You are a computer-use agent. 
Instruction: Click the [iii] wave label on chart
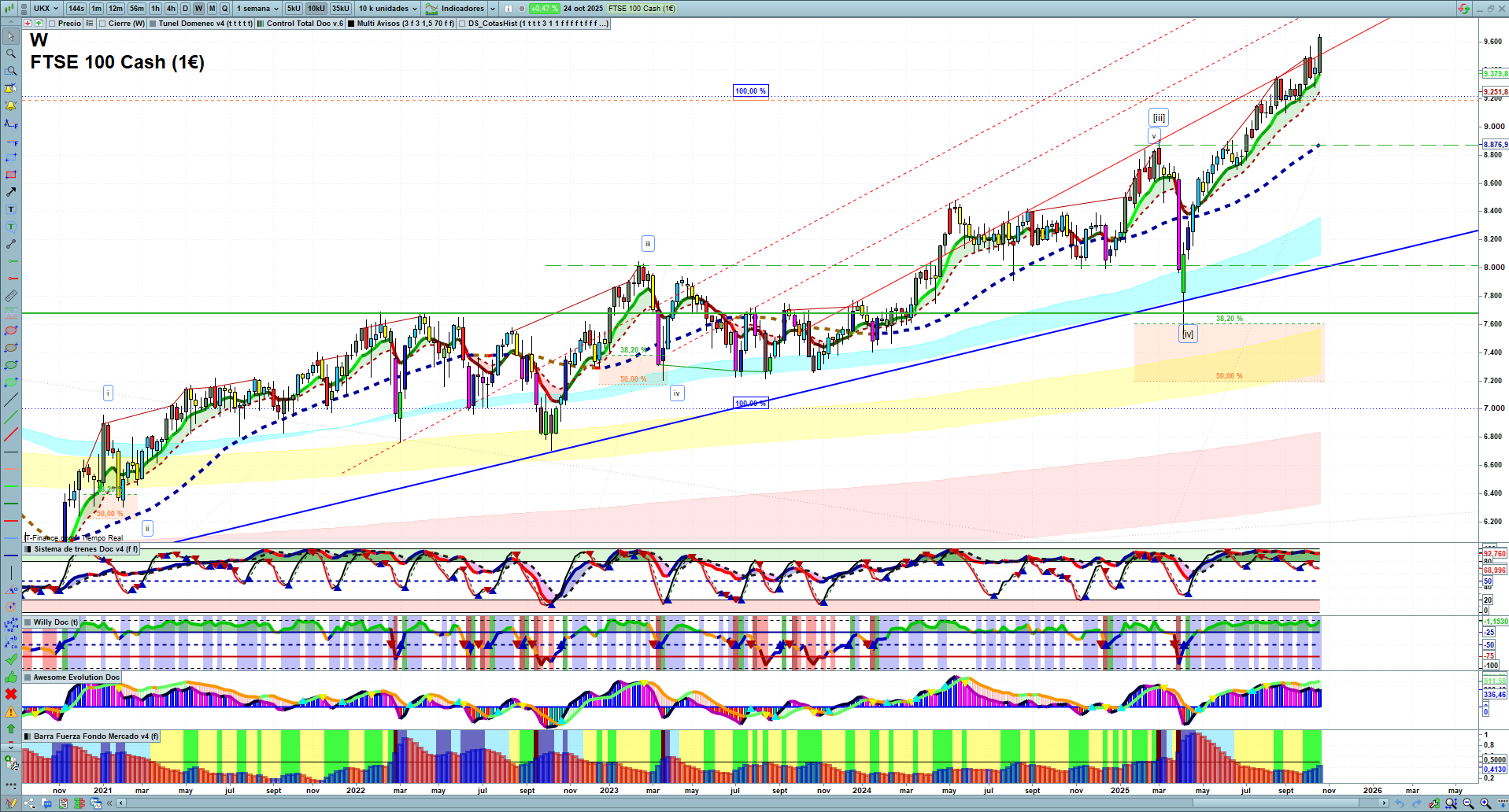[x=1159, y=118]
